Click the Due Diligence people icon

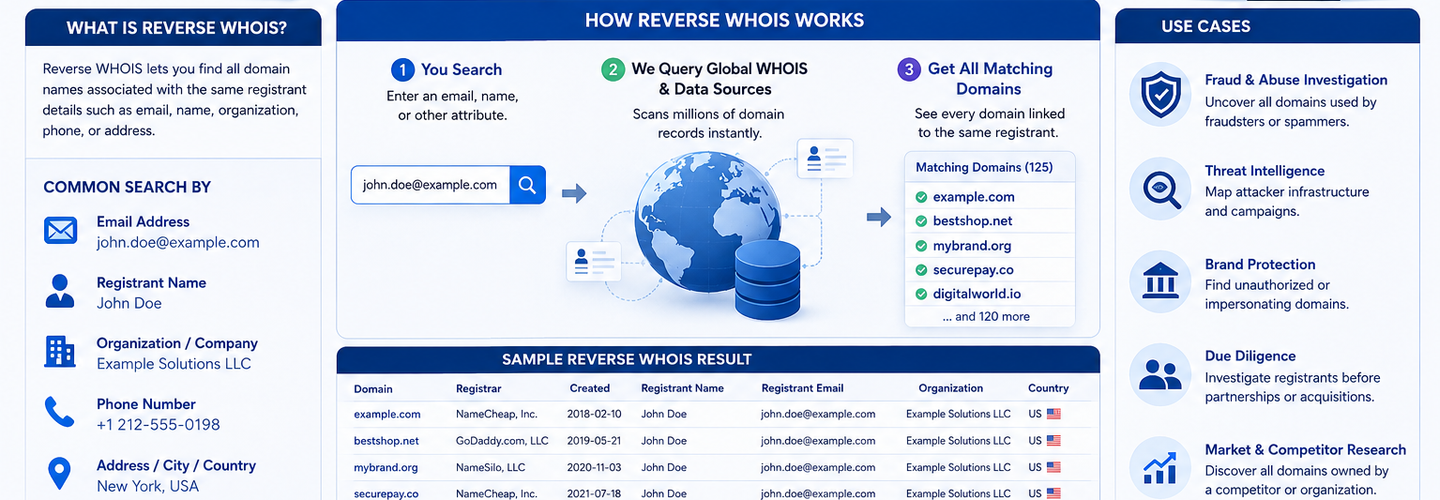coord(1160,374)
